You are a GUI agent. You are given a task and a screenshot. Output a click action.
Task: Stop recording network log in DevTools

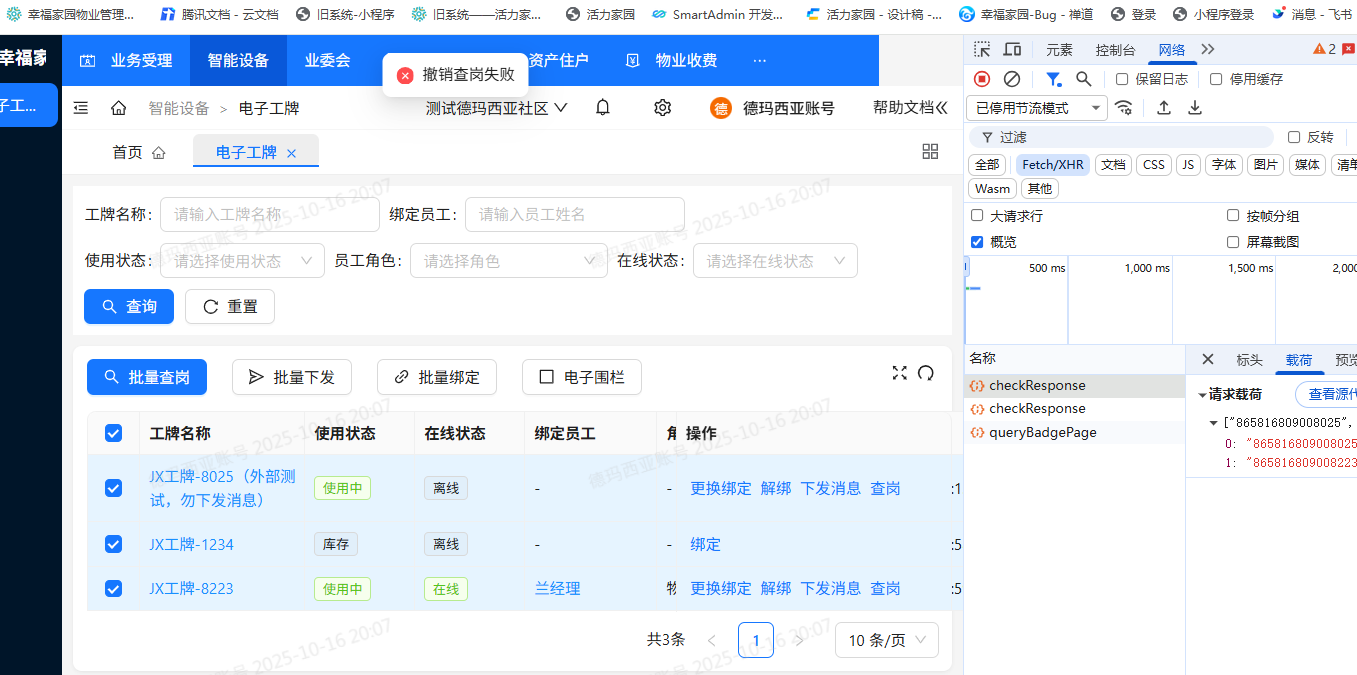click(x=982, y=79)
